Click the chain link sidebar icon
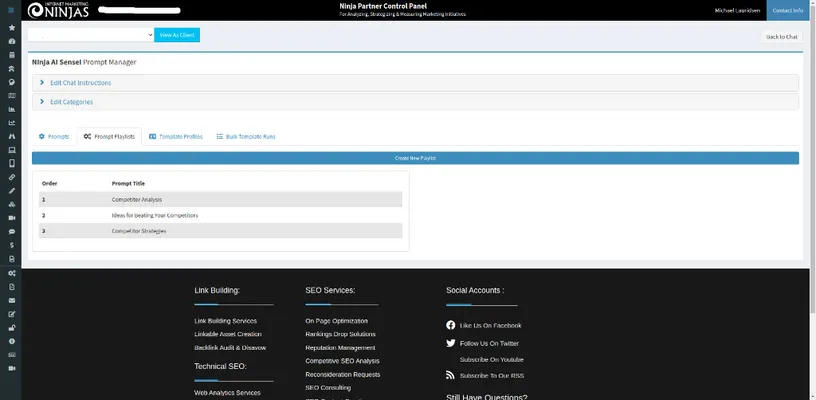This screenshot has height=400, width=816. (x=11, y=177)
